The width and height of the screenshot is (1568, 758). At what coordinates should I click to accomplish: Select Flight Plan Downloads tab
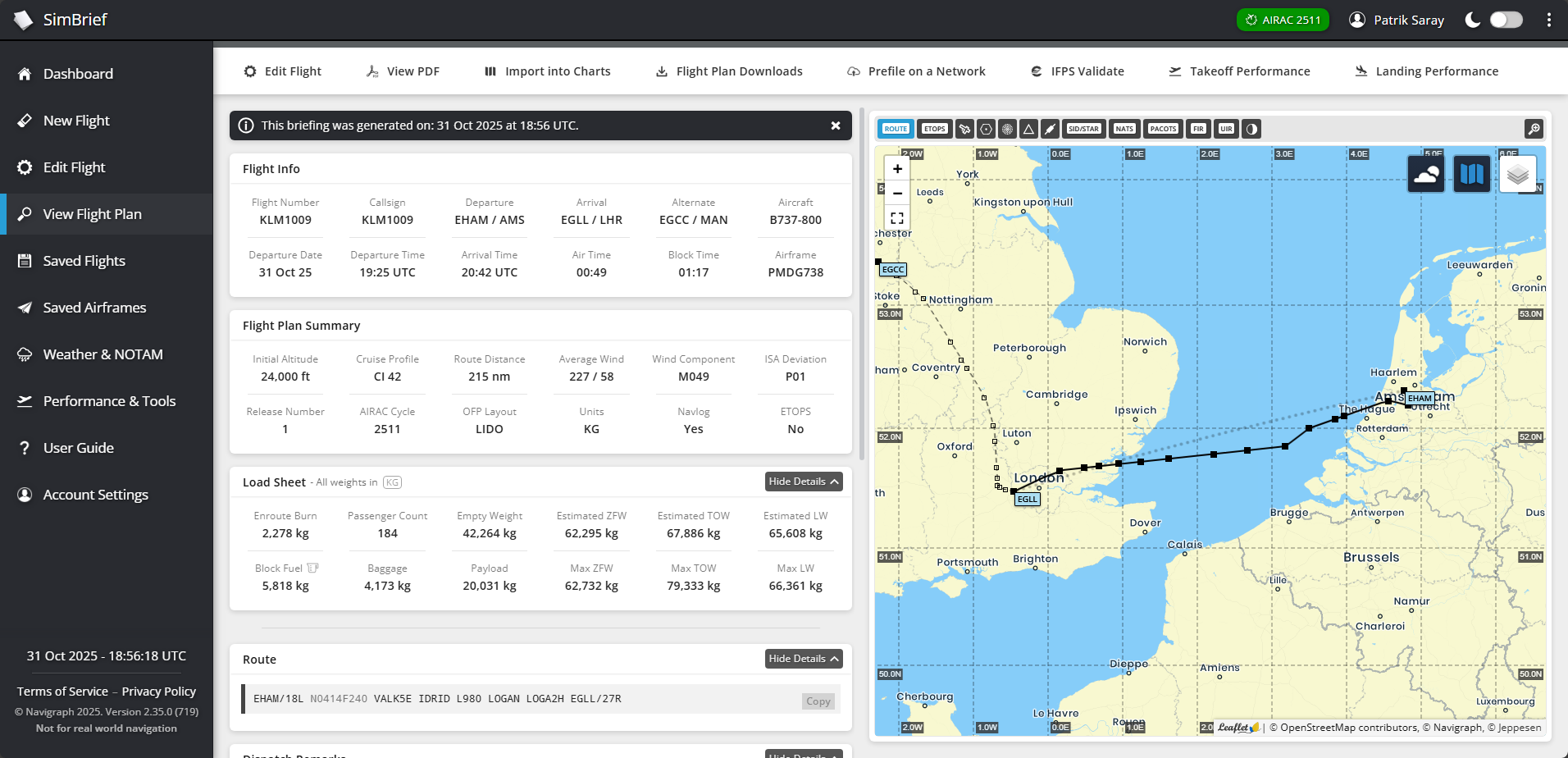point(729,71)
